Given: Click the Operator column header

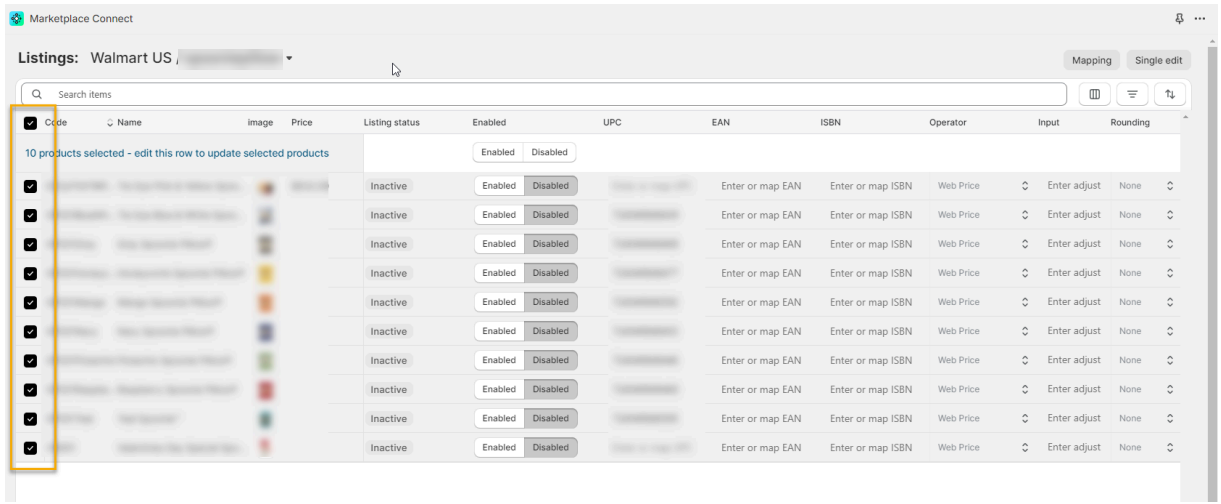Looking at the screenshot, I should point(948,123).
